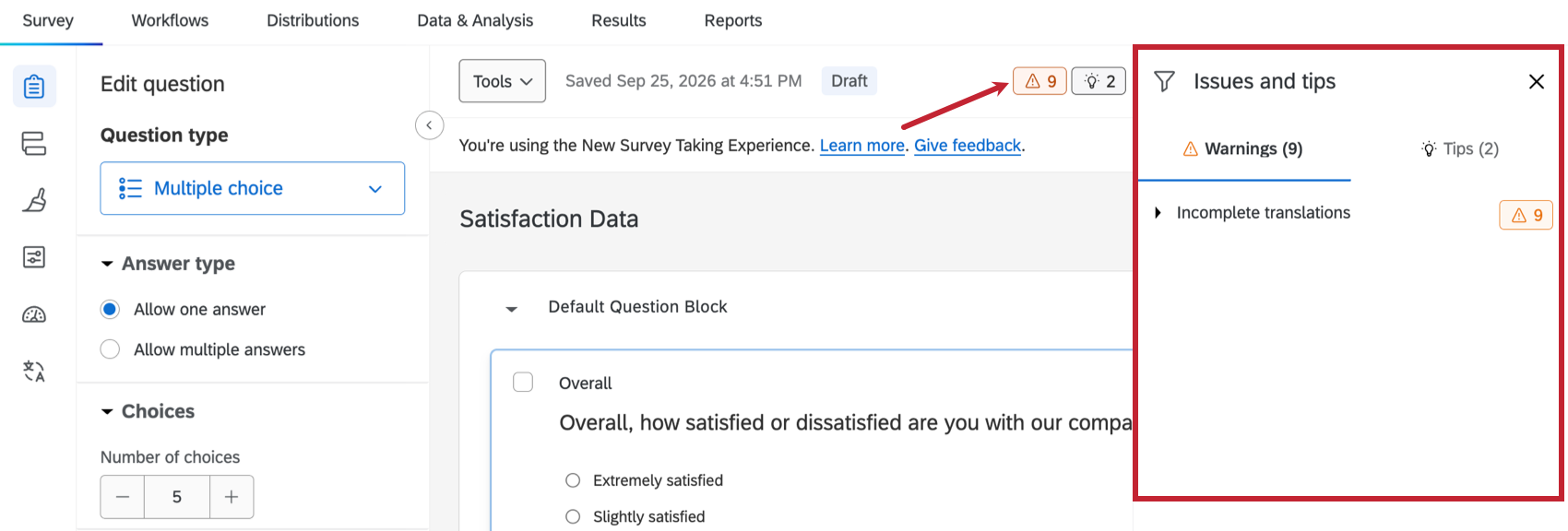
Task: Click the number of choices field
Action: pyautogui.click(x=177, y=497)
